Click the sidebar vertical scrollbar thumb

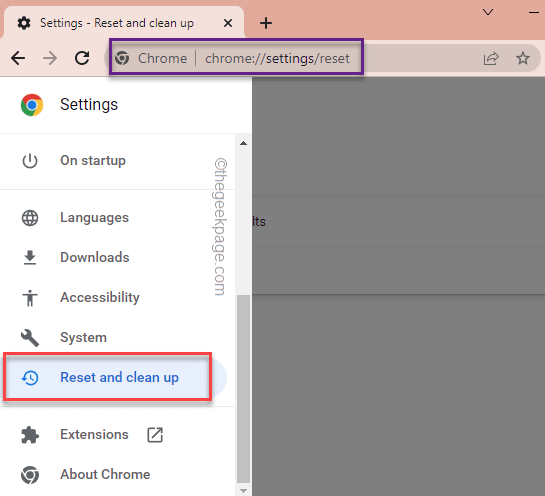(244, 389)
